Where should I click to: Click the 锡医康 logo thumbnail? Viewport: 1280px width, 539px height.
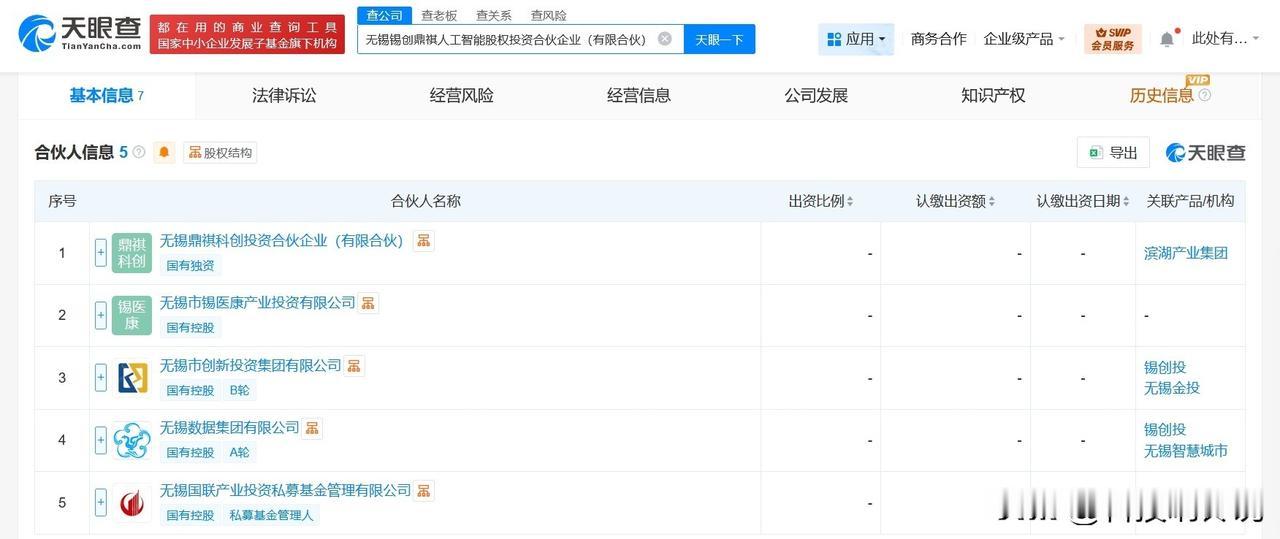point(132,315)
